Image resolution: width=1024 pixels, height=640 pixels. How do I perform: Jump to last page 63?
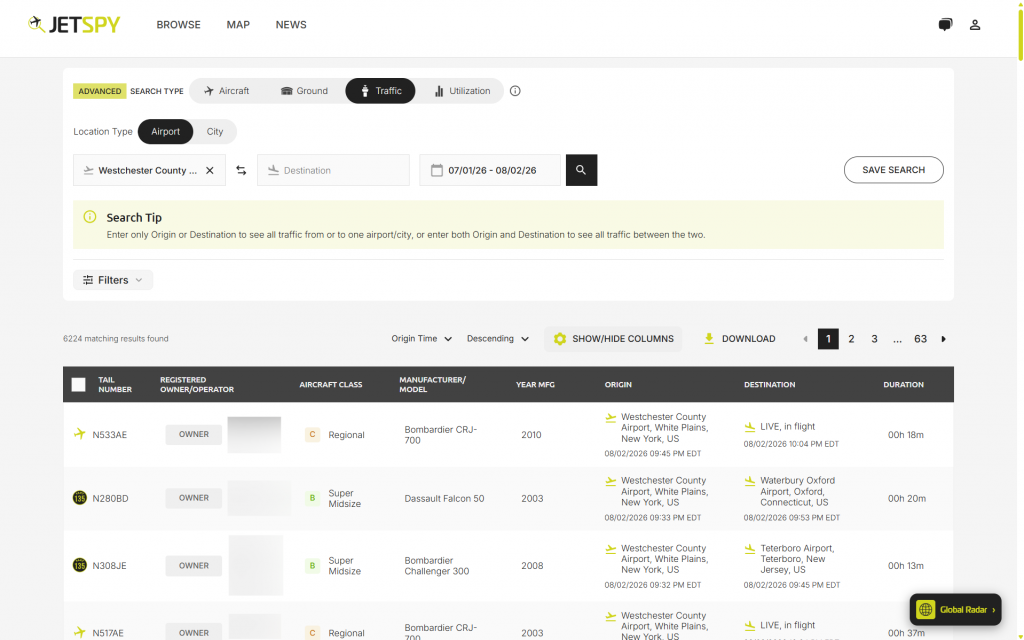click(920, 339)
